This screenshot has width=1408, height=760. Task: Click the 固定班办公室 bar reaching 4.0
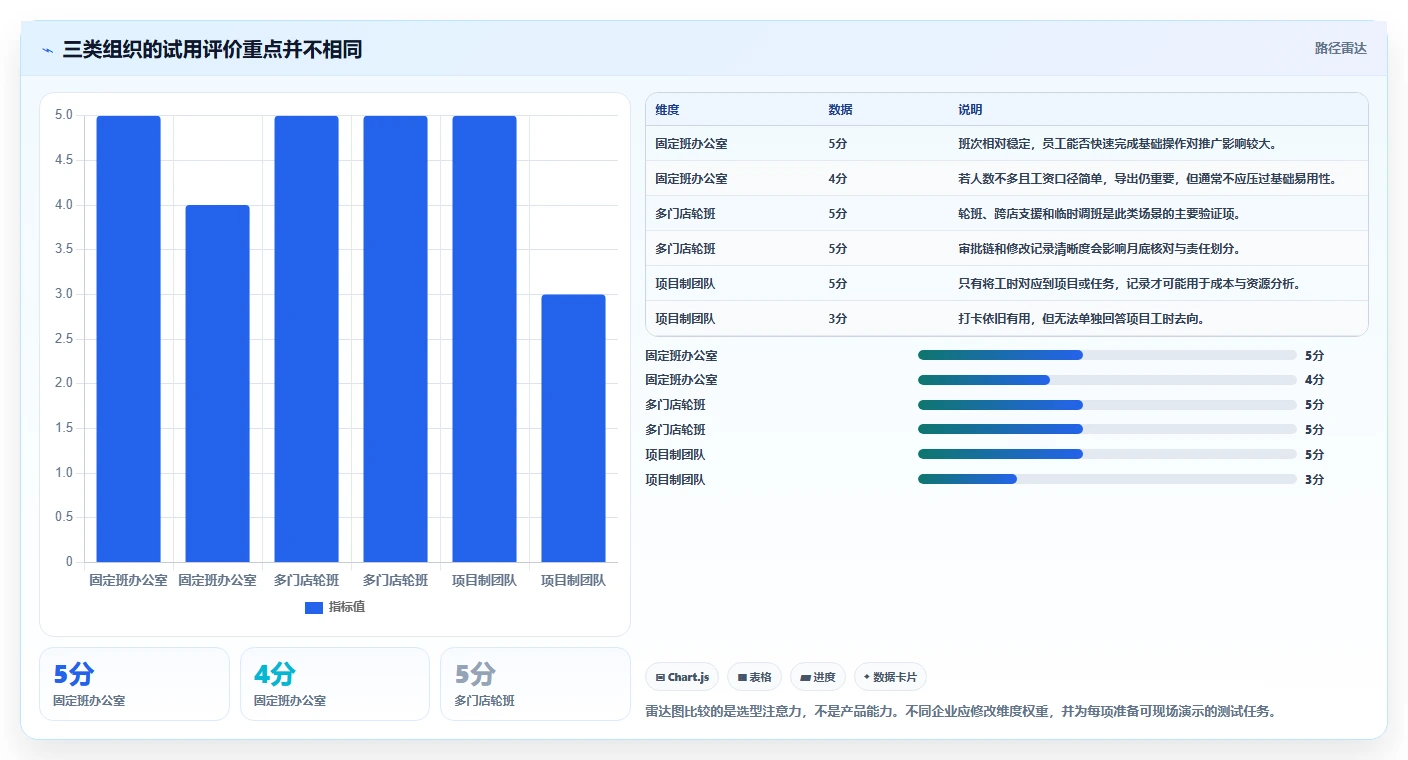[217, 383]
